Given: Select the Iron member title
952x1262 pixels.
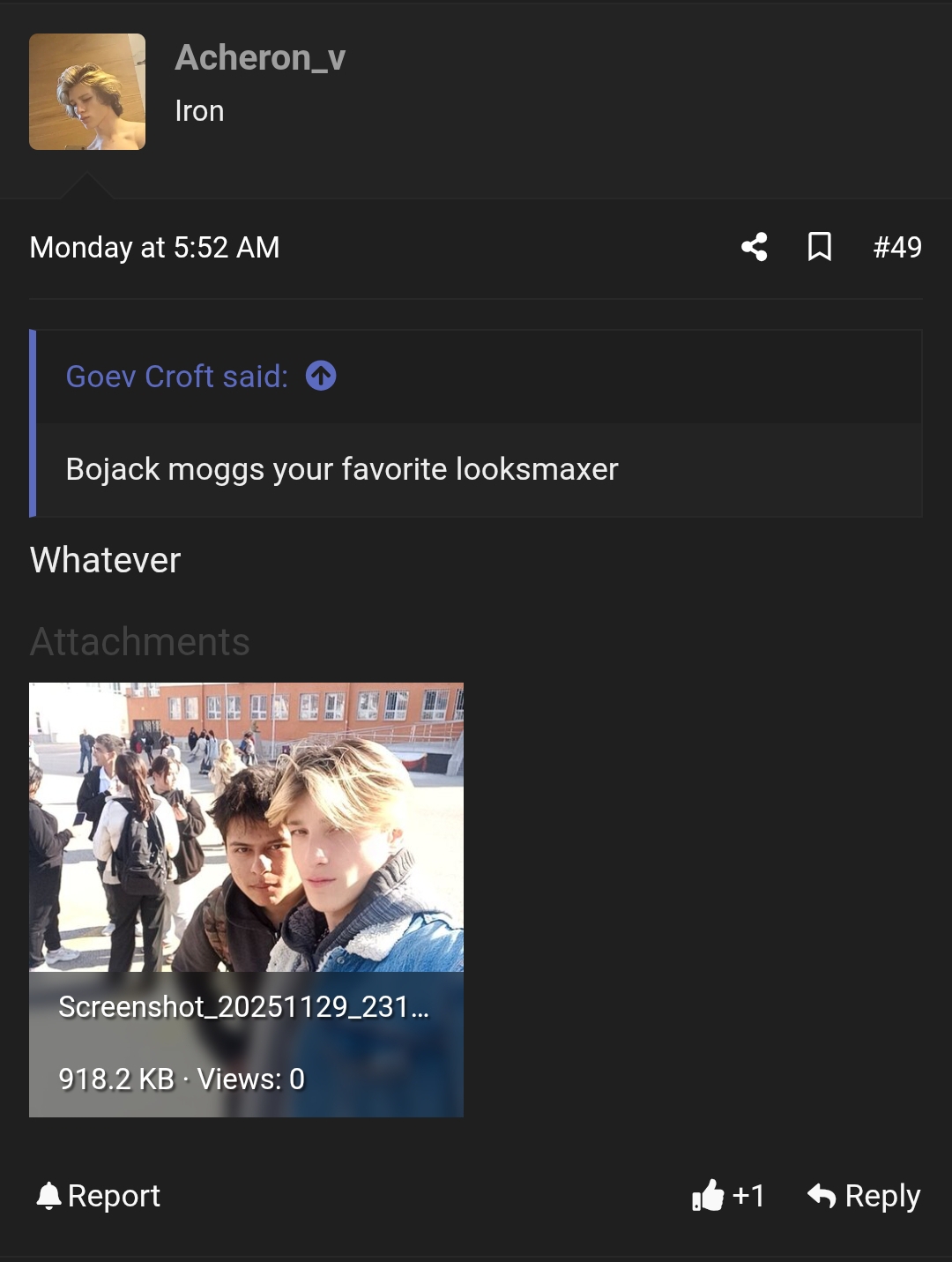Looking at the screenshot, I should click(x=199, y=110).
